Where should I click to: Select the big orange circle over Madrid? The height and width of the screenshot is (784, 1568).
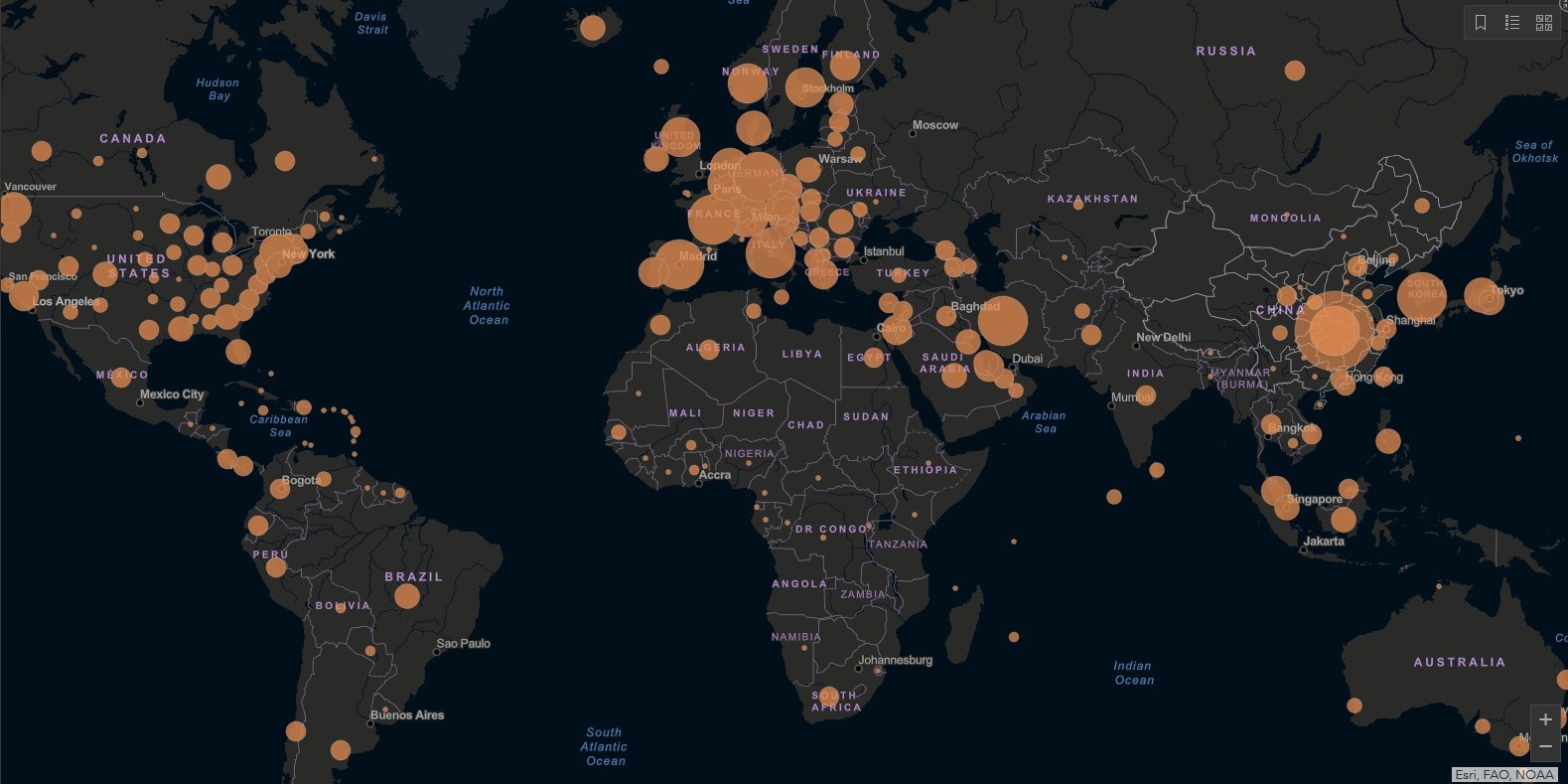[680, 265]
